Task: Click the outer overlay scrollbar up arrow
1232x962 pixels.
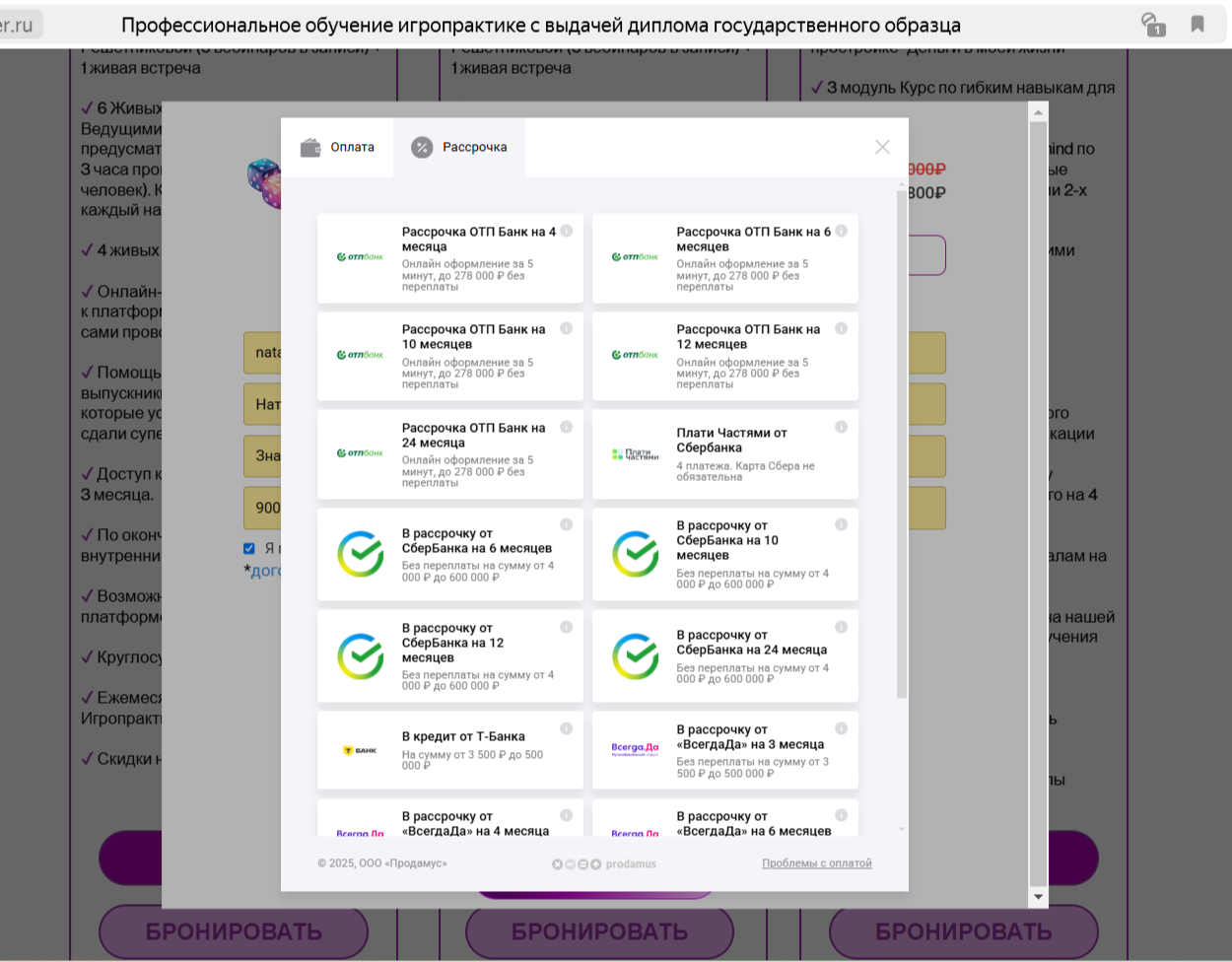Action: coord(1038,112)
